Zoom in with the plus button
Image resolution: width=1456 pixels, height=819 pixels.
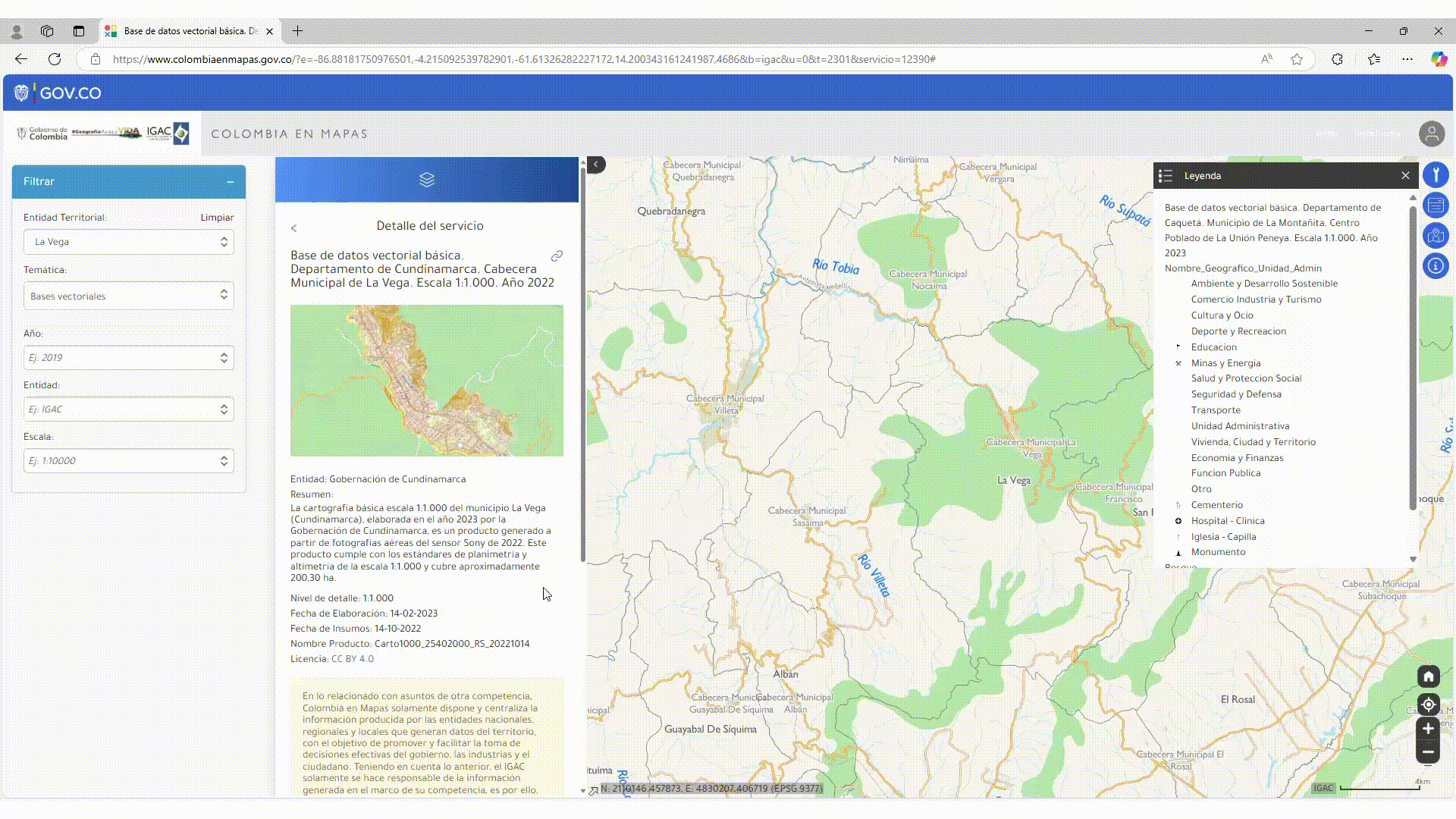click(1428, 729)
